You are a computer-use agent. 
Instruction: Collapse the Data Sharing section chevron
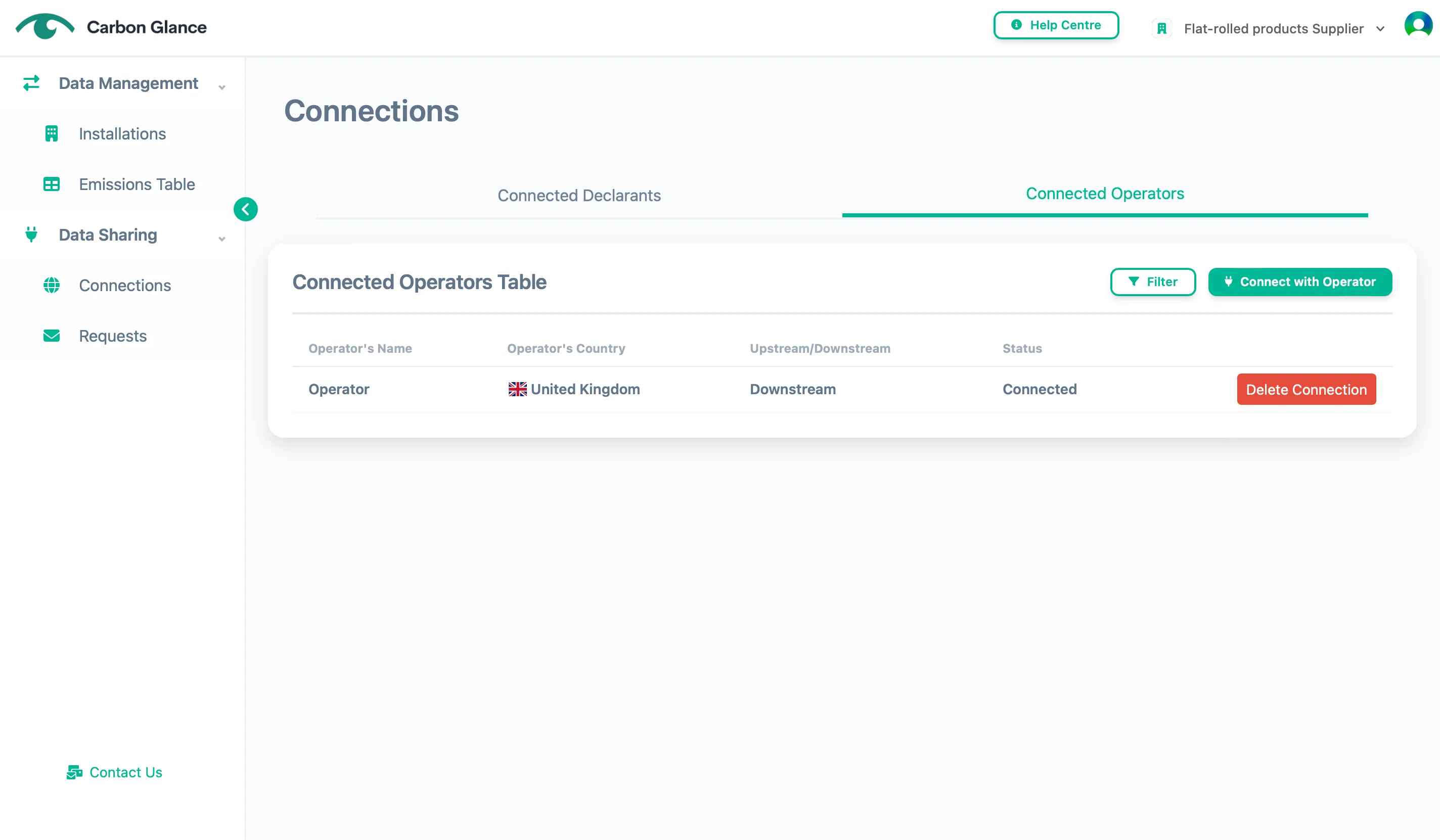222,239
